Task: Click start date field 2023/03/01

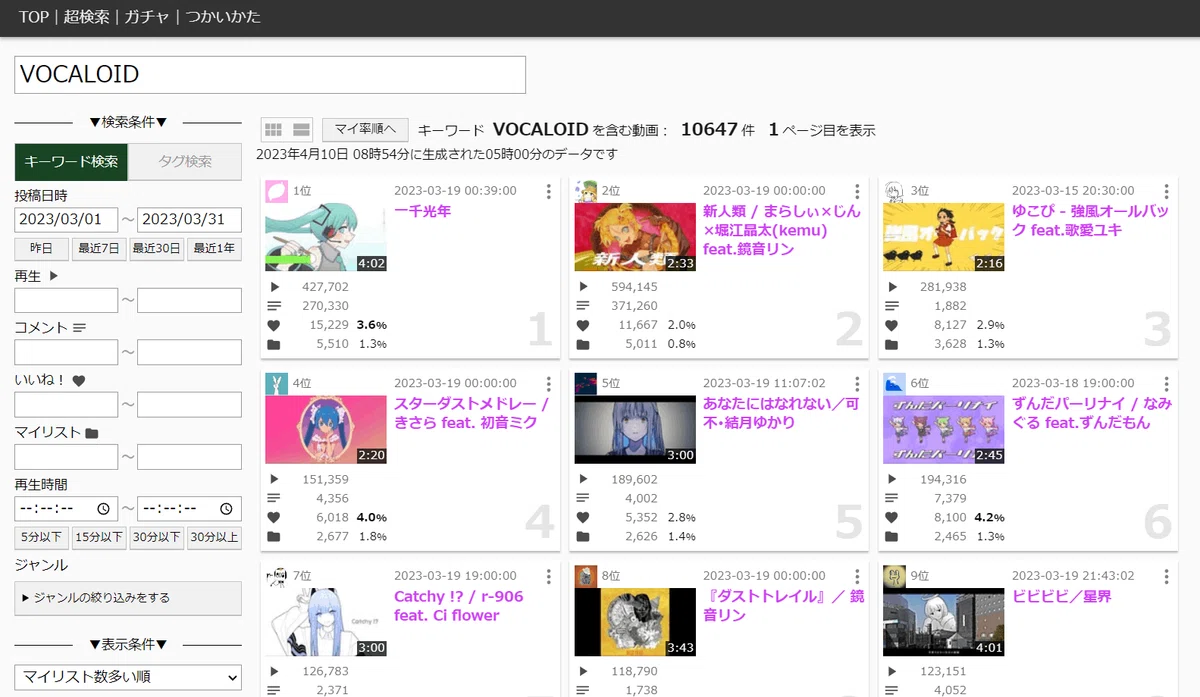Action: (67, 220)
